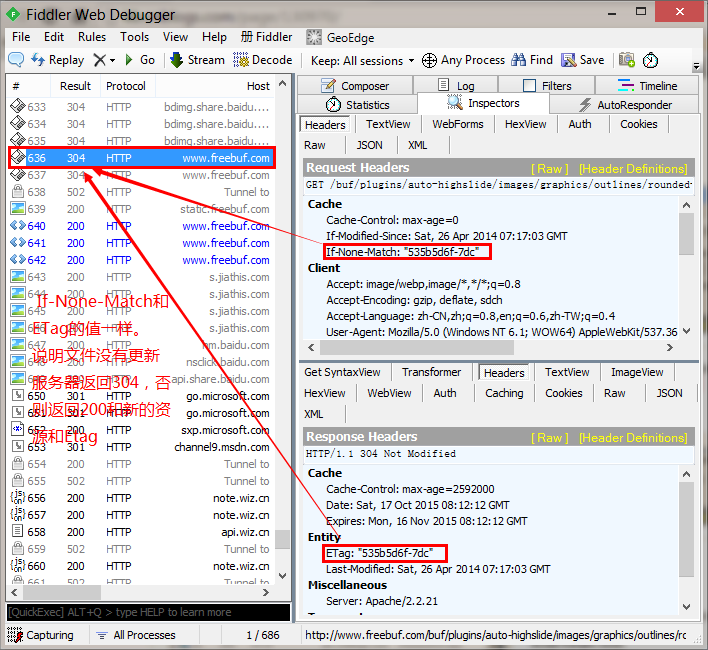The height and width of the screenshot is (650, 708).
Task: Click the Save toolbar button
Action: tap(582, 60)
